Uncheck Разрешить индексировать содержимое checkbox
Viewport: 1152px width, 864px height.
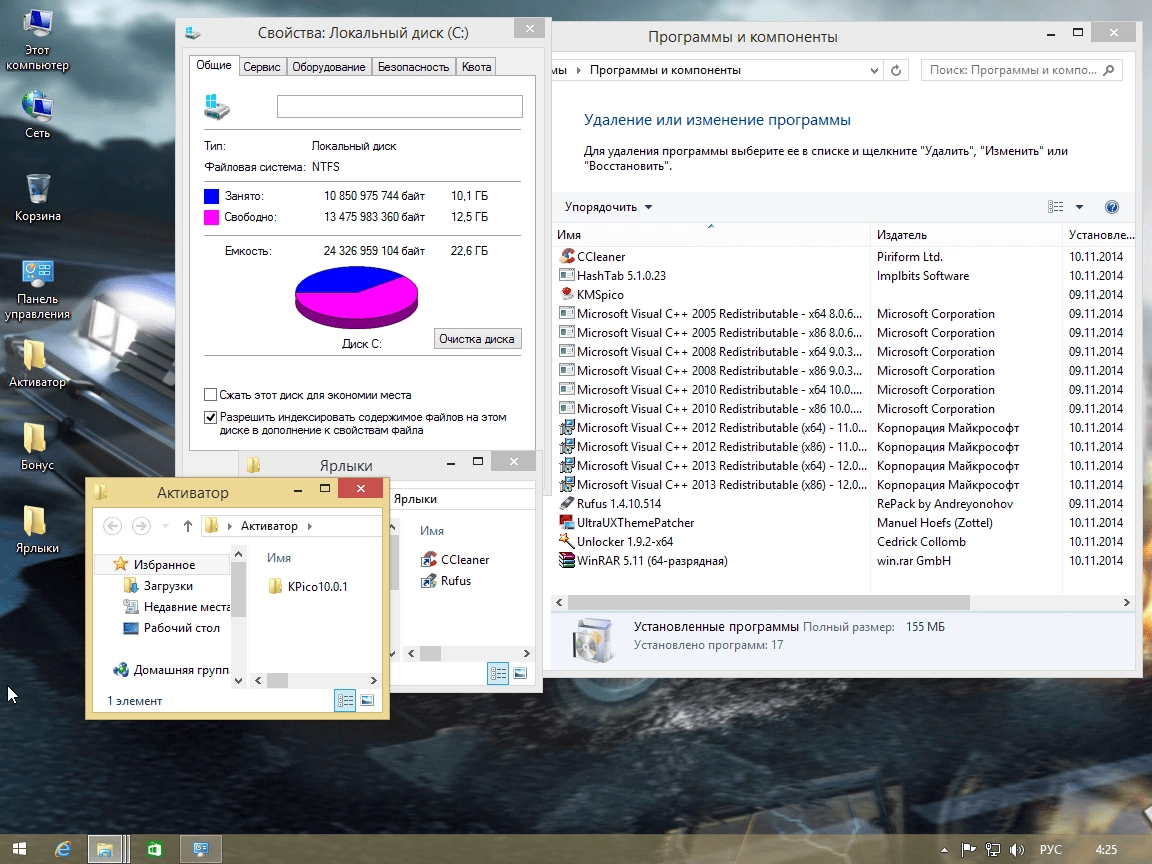click(x=210, y=417)
